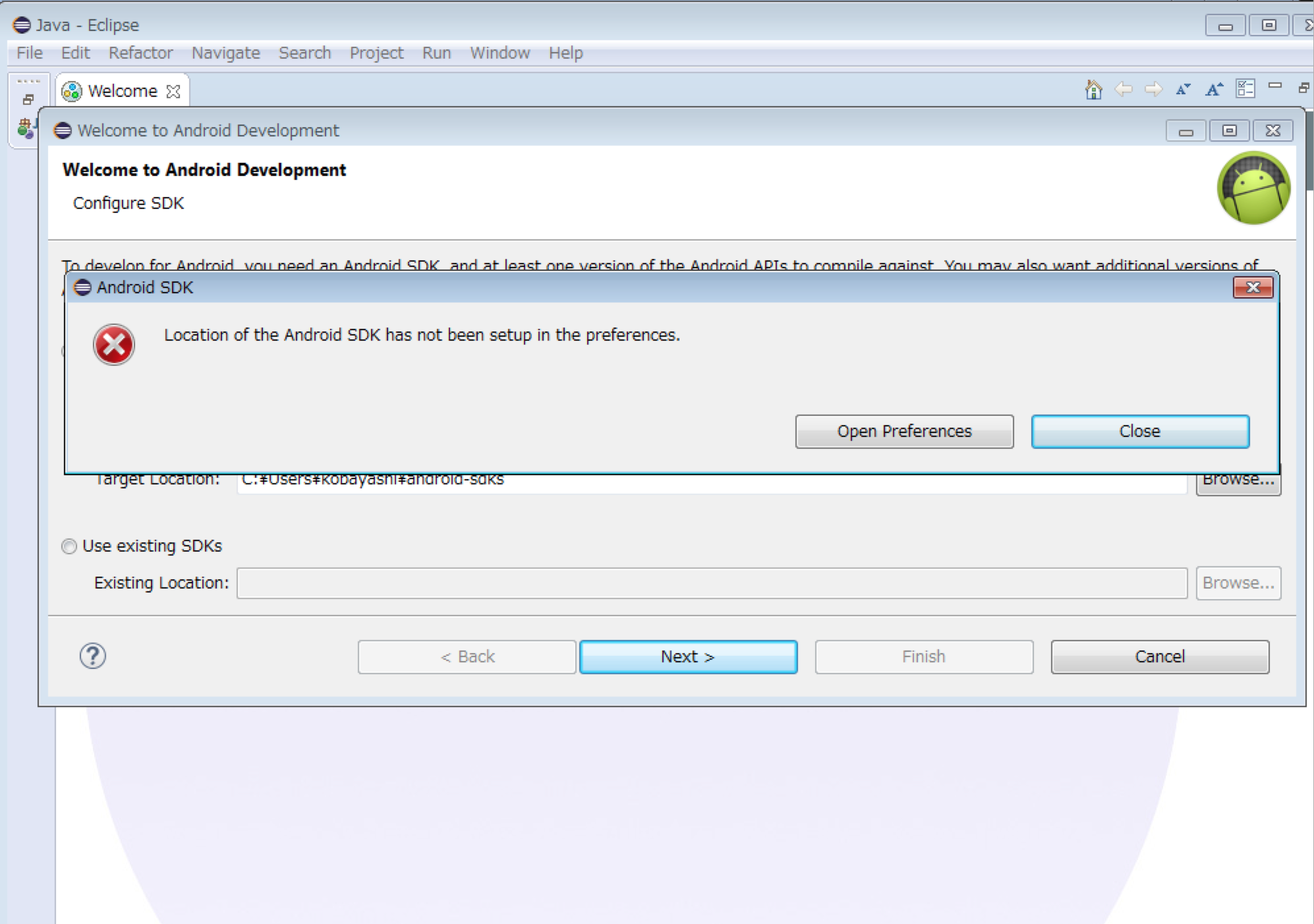This screenshot has height=924, width=1314.
Task: Navigate forward with the right arrow icon
Action: click(x=1153, y=89)
